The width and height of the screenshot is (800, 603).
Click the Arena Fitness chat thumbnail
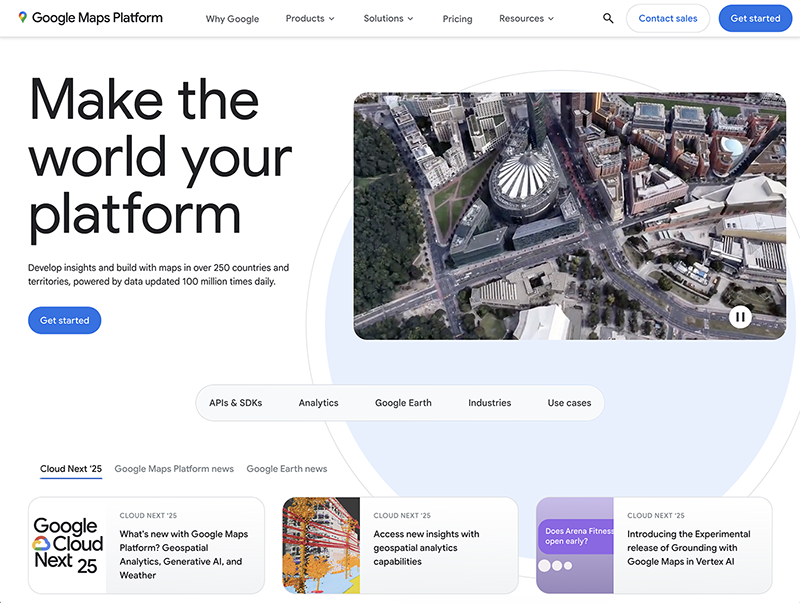pyautogui.click(x=575, y=545)
